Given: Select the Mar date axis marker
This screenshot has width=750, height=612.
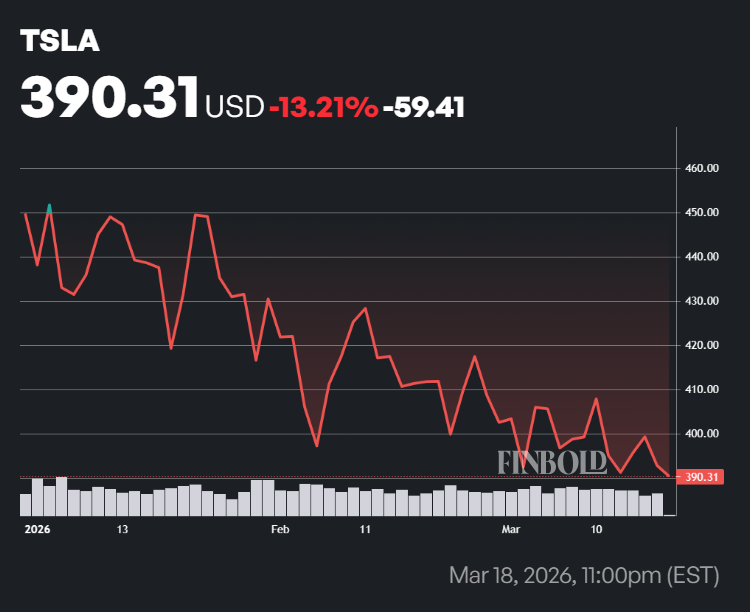Looking at the screenshot, I should pos(512,528).
